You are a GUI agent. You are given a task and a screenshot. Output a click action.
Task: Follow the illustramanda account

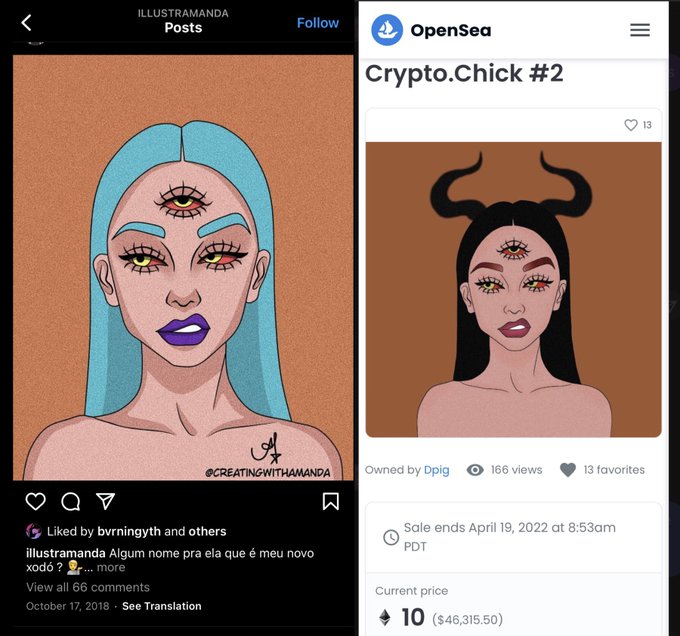[x=318, y=23]
